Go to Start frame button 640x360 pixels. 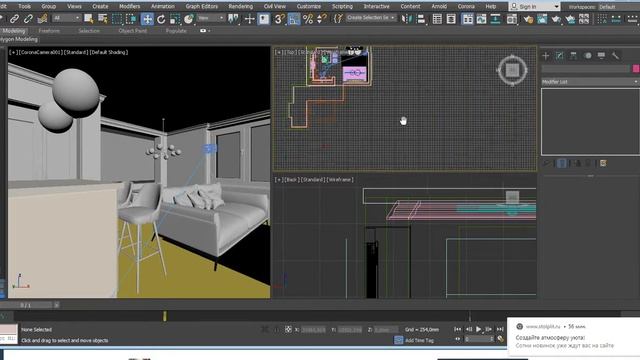pyautogui.click(x=457, y=329)
